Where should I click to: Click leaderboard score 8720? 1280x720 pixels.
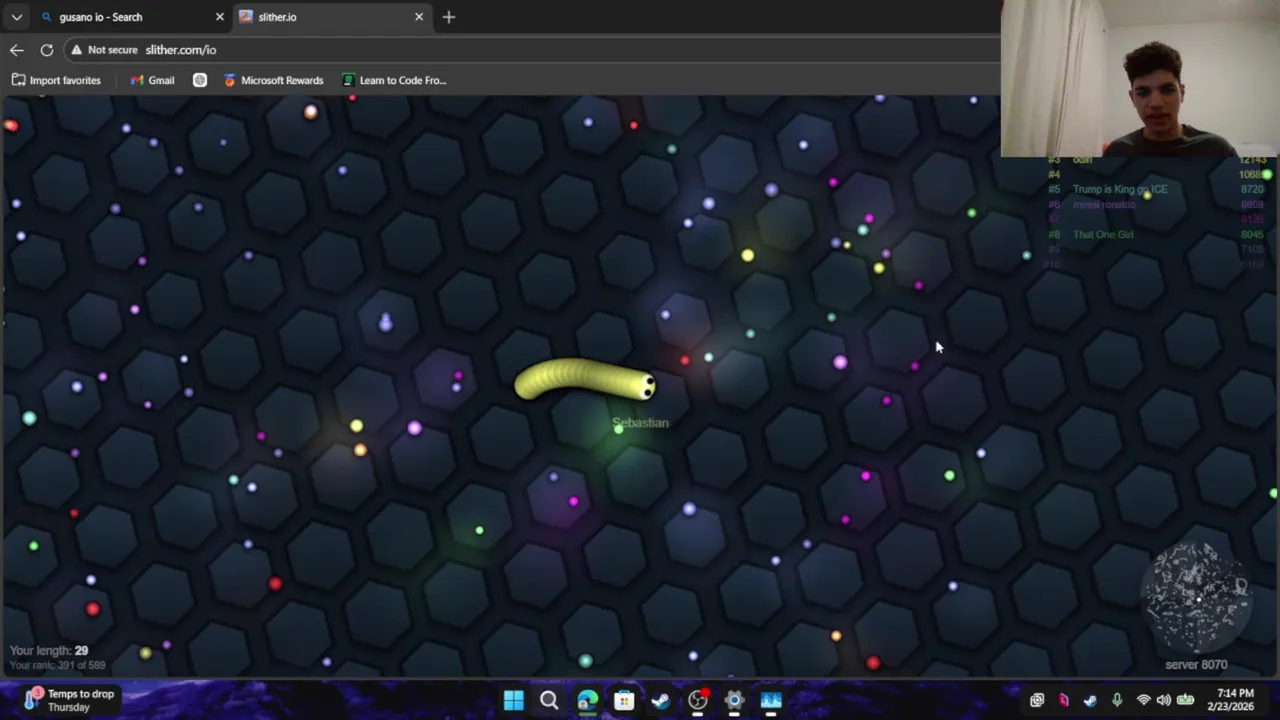pyautogui.click(x=1251, y=189)
